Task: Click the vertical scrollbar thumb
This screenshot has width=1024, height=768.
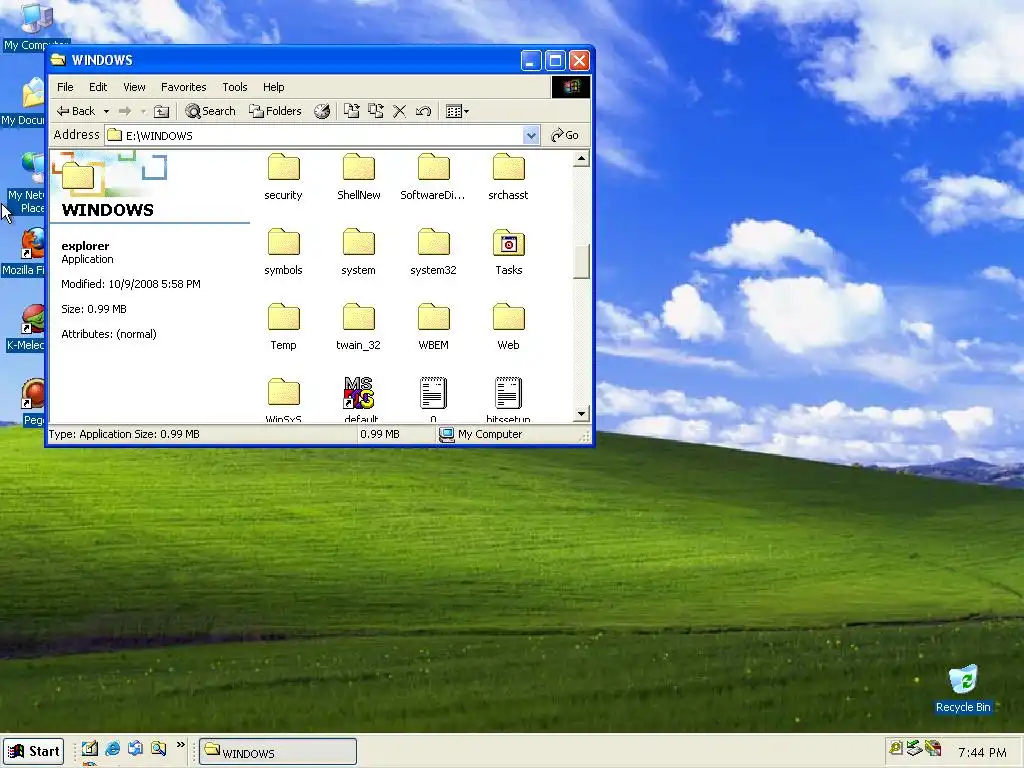Action: 581,261
